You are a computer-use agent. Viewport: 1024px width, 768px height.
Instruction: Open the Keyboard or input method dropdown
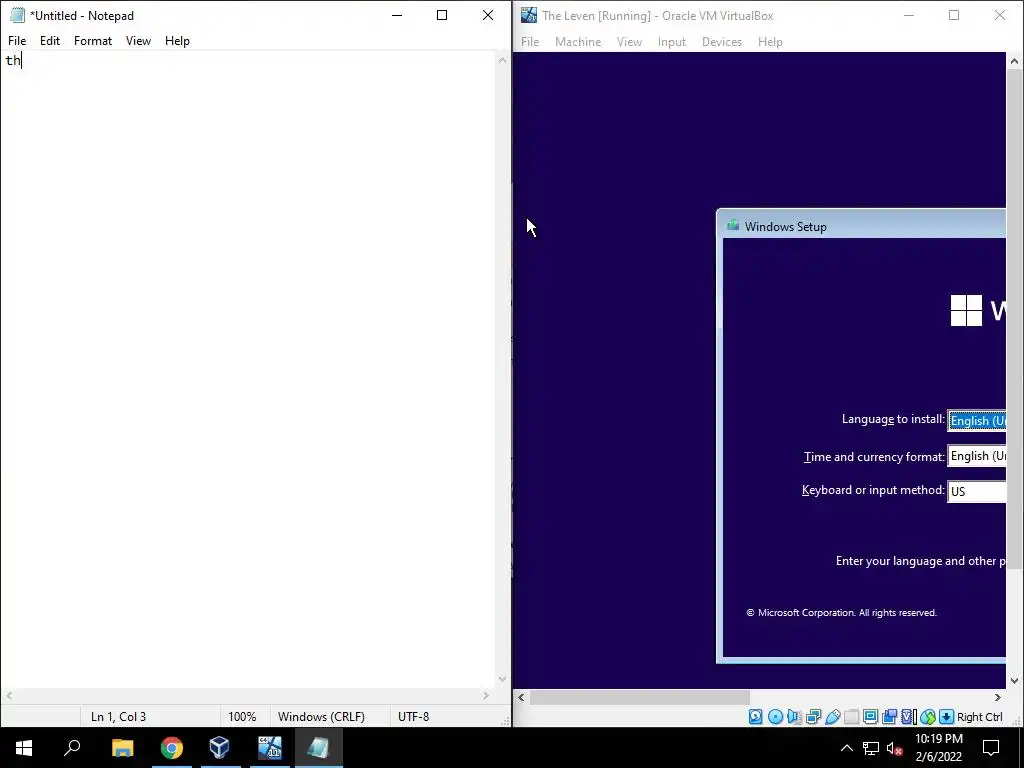tap(977, 491)
